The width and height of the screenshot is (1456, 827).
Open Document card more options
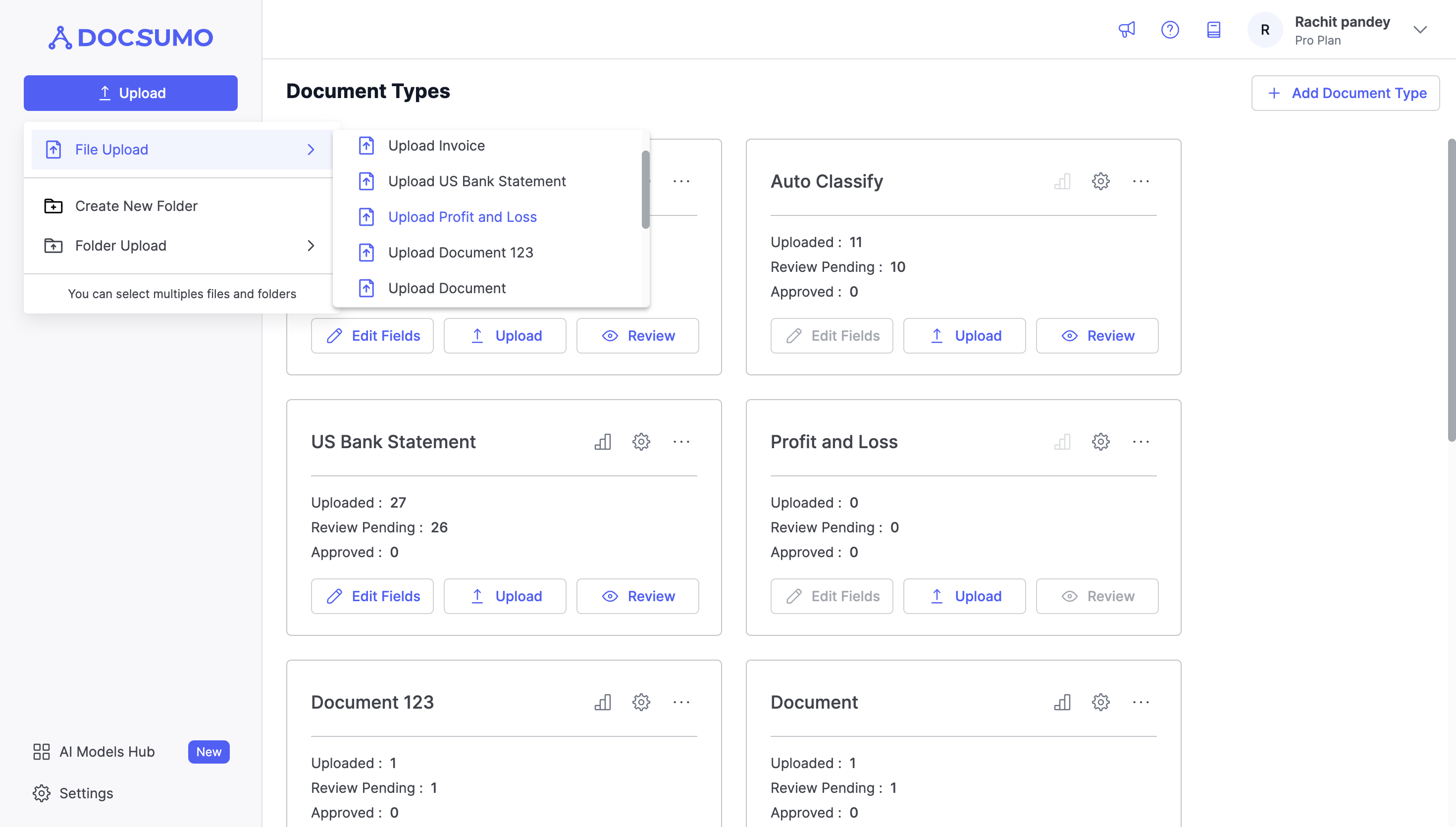click(1141, 703)
